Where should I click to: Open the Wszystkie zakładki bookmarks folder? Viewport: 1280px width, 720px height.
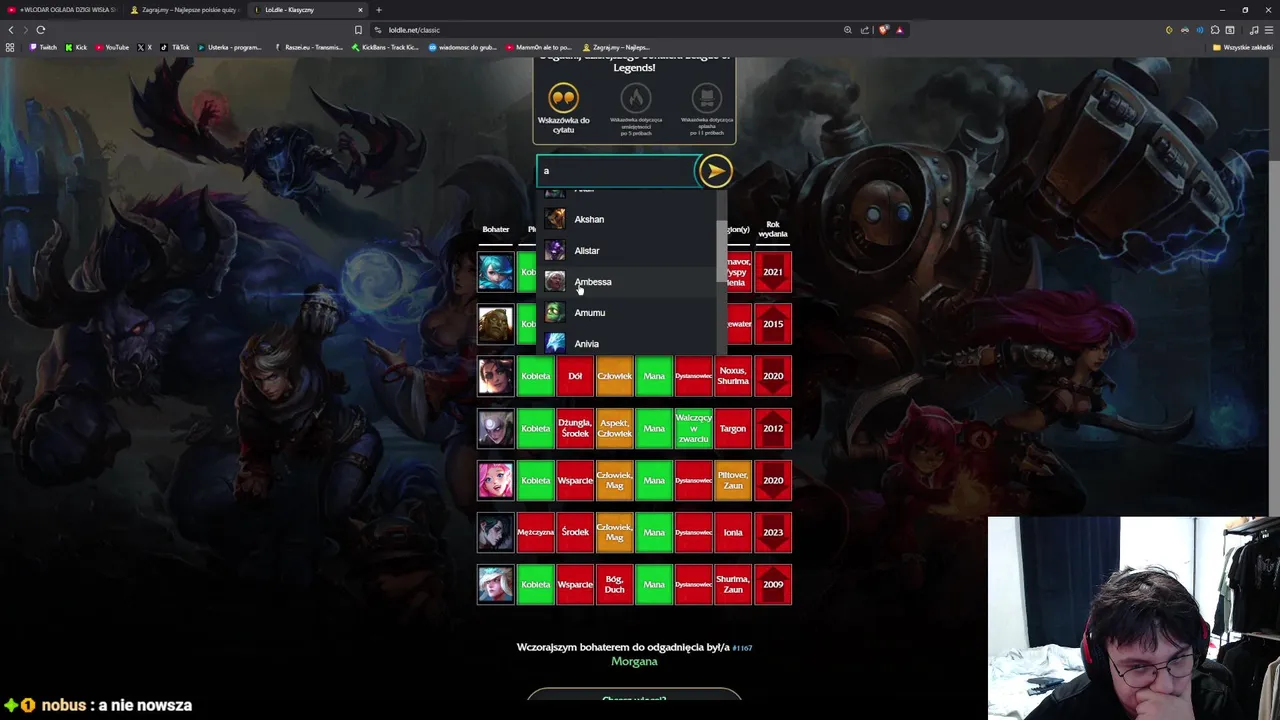[1242, 47]
